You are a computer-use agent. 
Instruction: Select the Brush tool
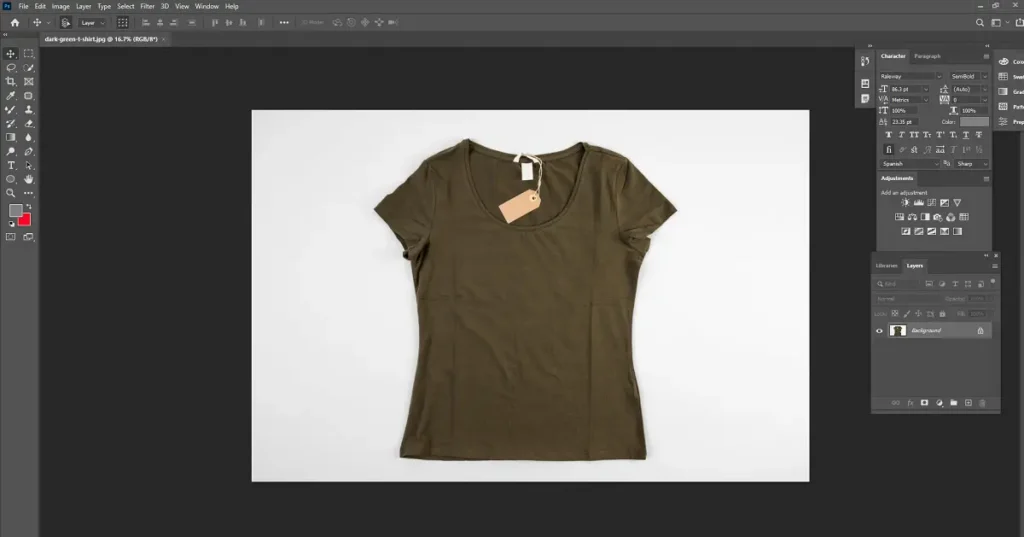(x=10, y=110)
